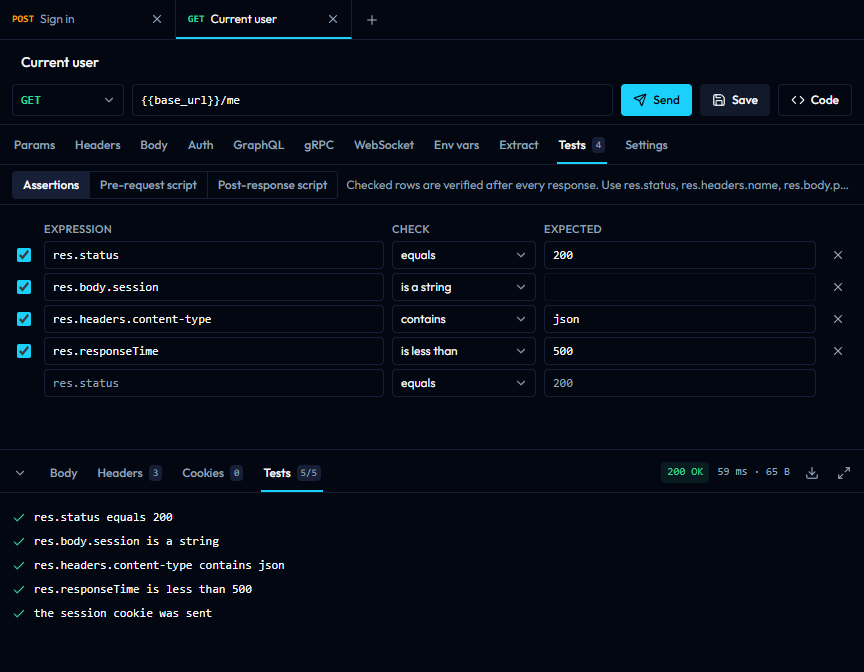Open the Settings tab
The width and height of the screenshot is (864, 672).
pyautogui.click(x=646, y=145)
